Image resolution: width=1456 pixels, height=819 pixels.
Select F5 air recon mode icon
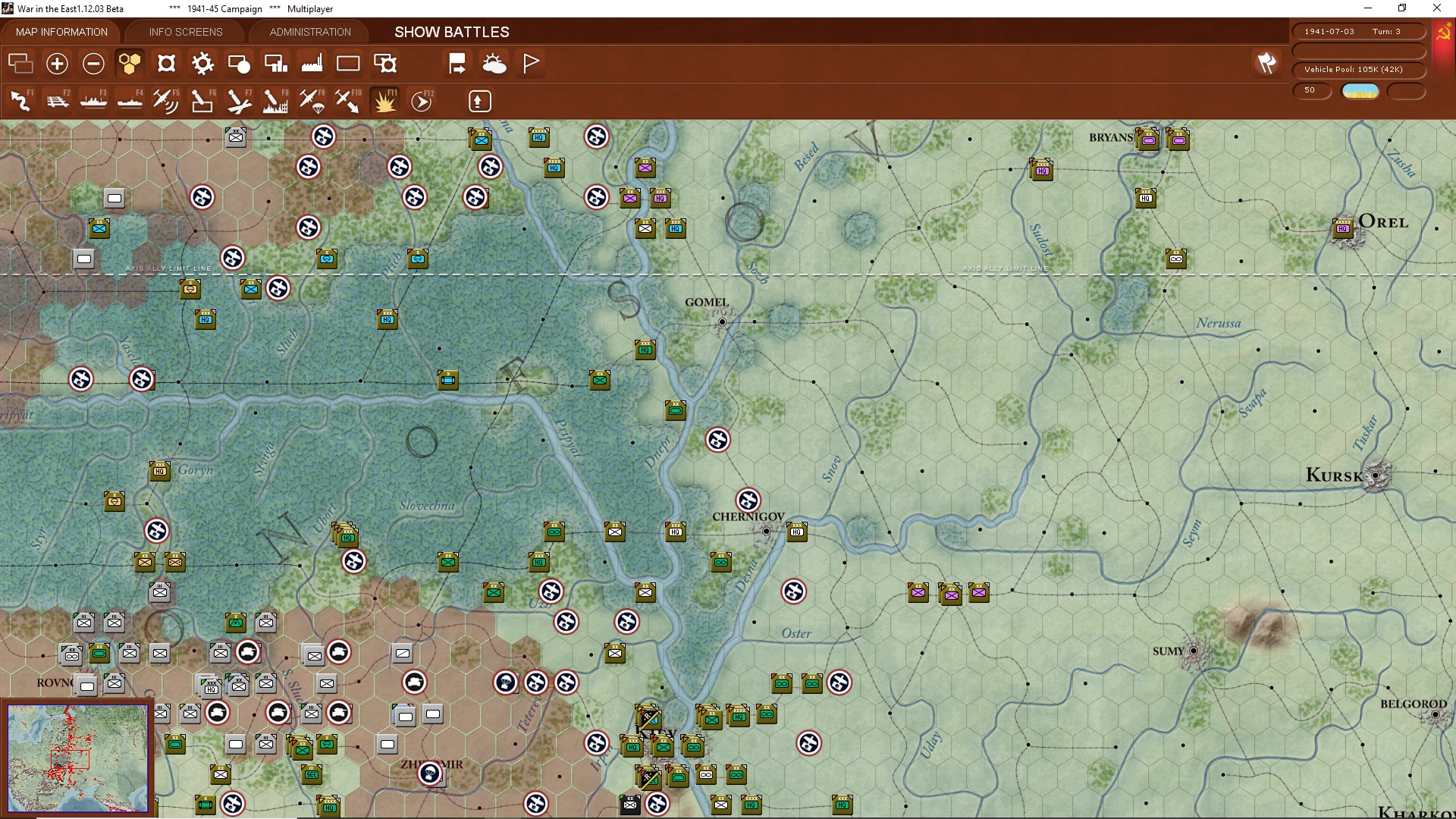(x=165, y=101)
